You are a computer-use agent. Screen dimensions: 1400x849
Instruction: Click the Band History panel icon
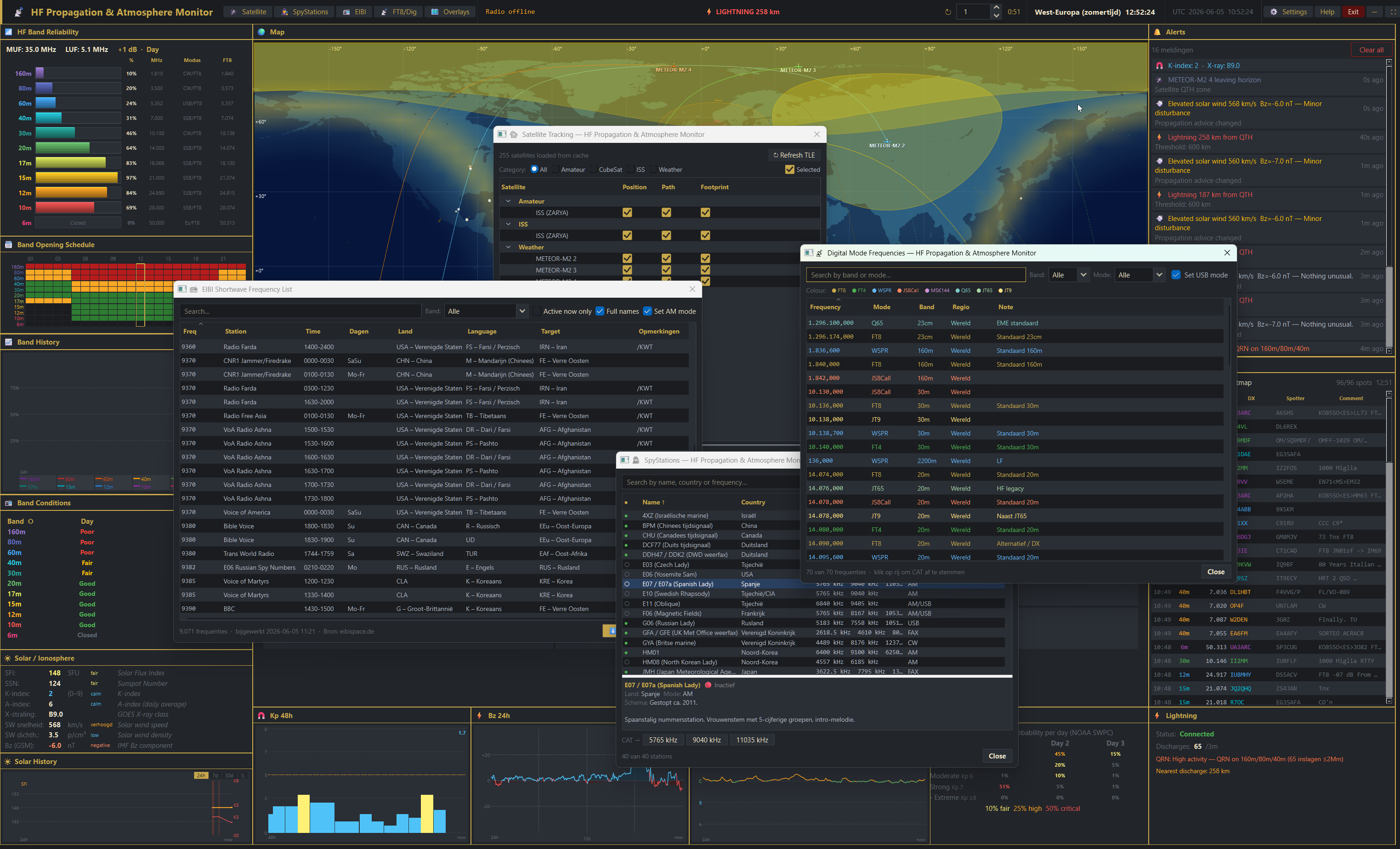(x=9, y=342)
